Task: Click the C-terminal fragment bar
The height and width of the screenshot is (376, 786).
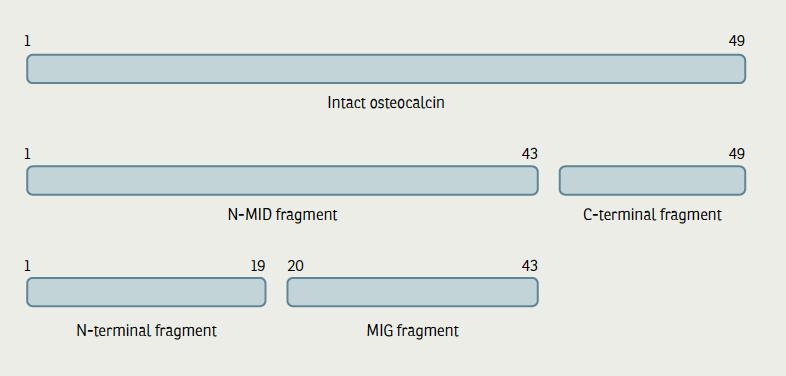Action: point(652,180)
